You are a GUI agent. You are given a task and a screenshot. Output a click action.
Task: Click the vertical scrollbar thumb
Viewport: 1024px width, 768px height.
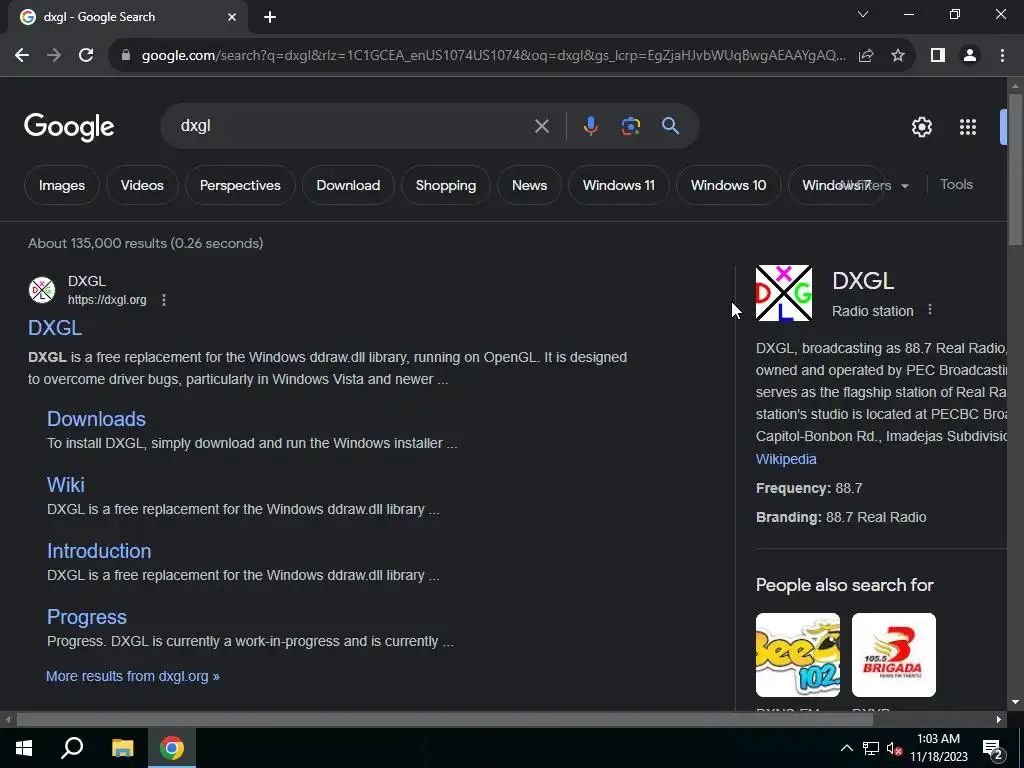[x=1015, y=170]
